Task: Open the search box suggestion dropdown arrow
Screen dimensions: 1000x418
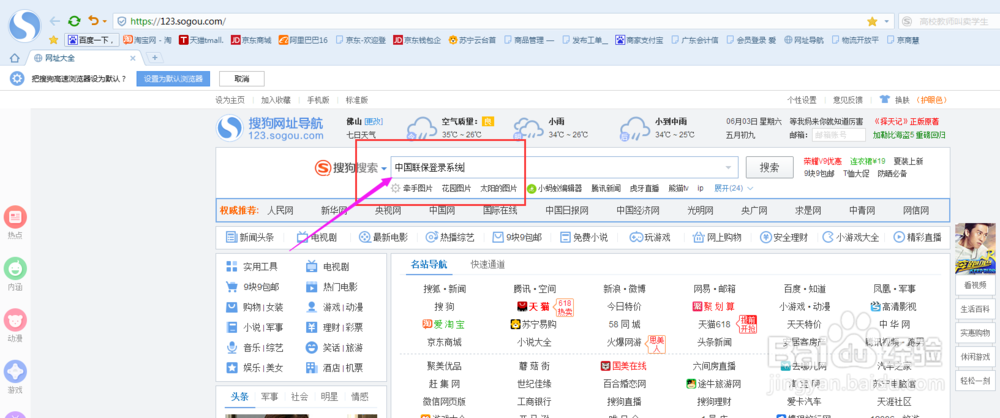Action: [x=728, y=168]
